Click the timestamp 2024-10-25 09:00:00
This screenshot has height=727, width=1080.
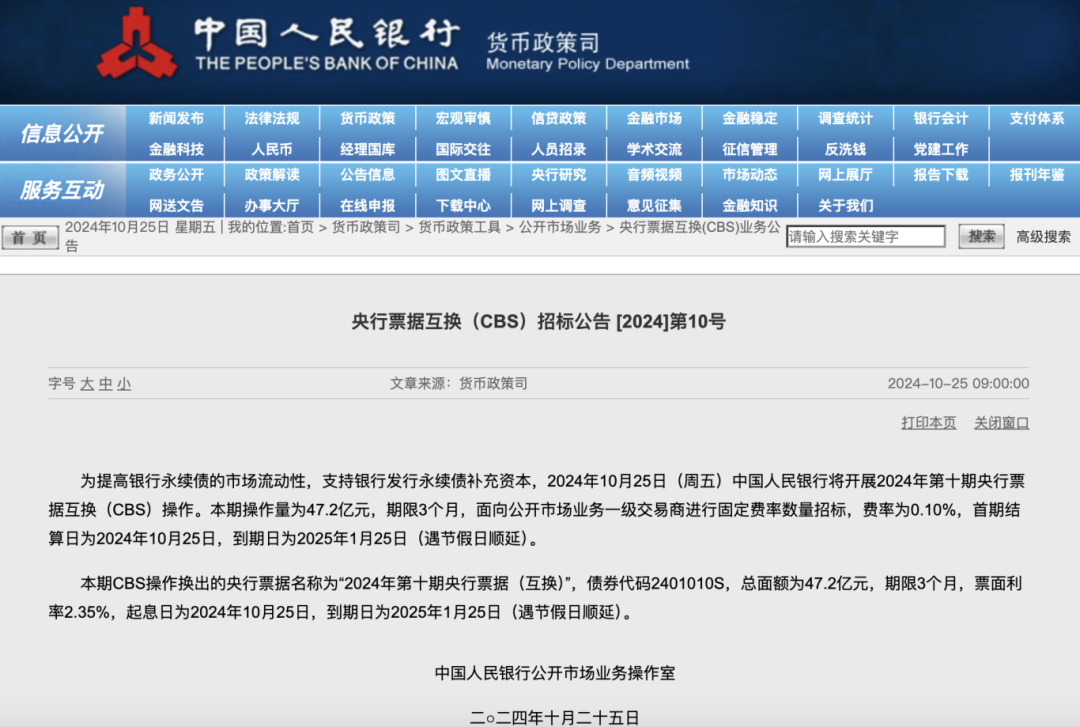point(958,384)
